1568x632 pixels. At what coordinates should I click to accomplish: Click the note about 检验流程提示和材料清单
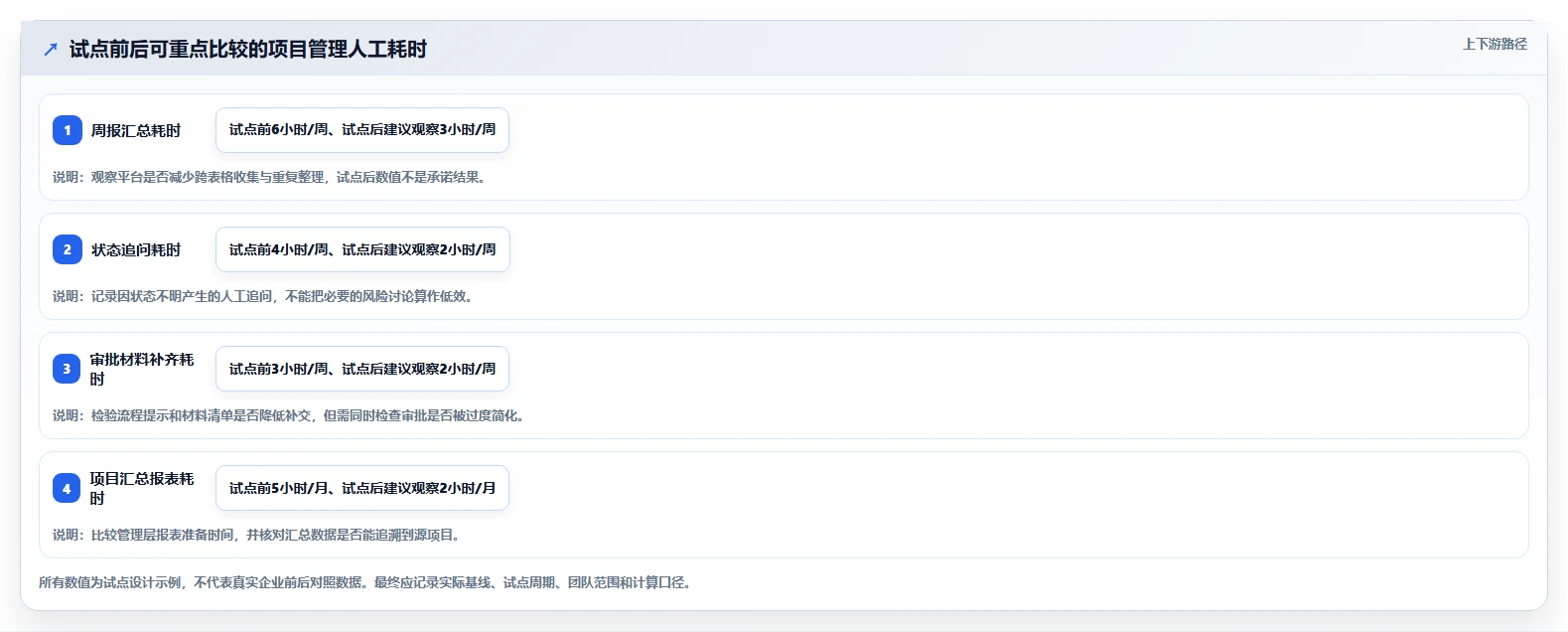tap(289, 415)
